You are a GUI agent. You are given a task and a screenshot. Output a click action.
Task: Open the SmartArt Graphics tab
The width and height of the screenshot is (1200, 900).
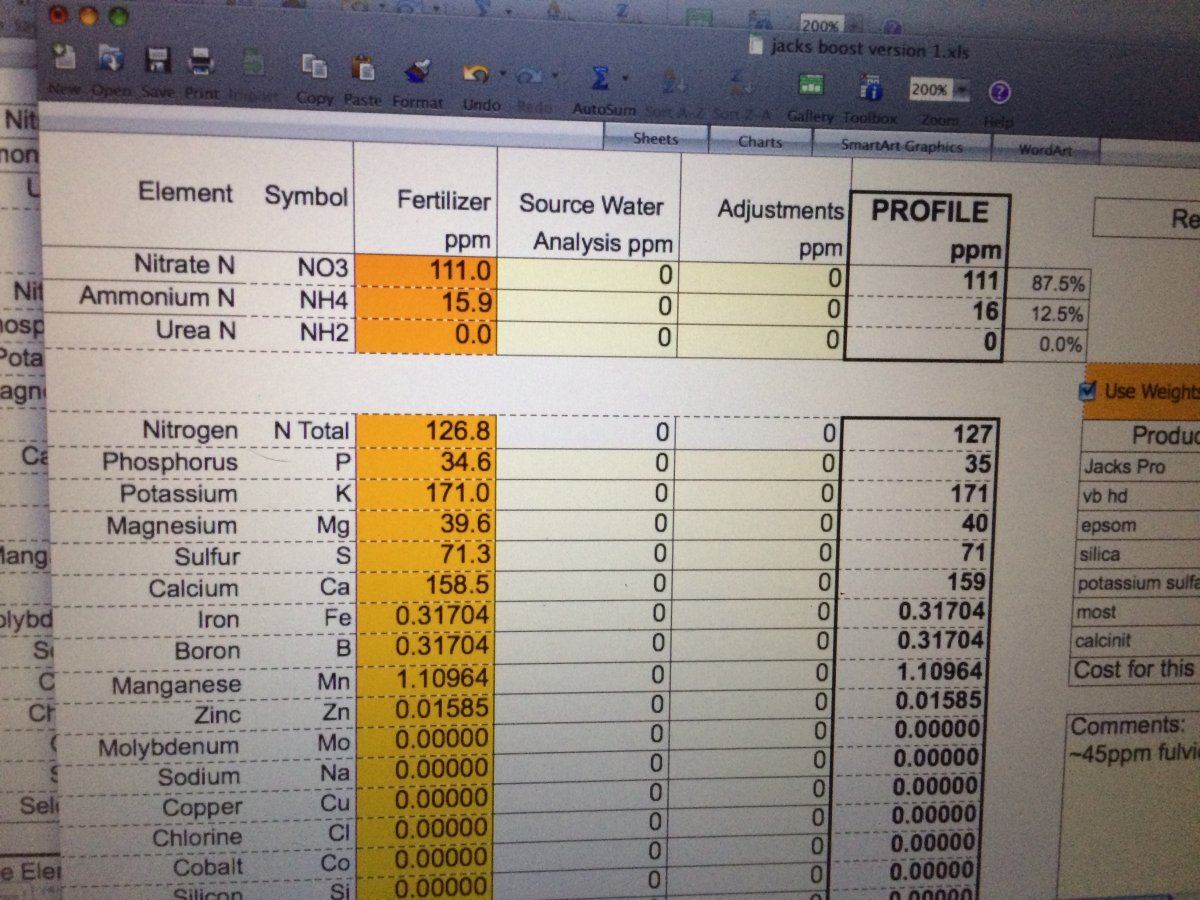click(903, 147)
